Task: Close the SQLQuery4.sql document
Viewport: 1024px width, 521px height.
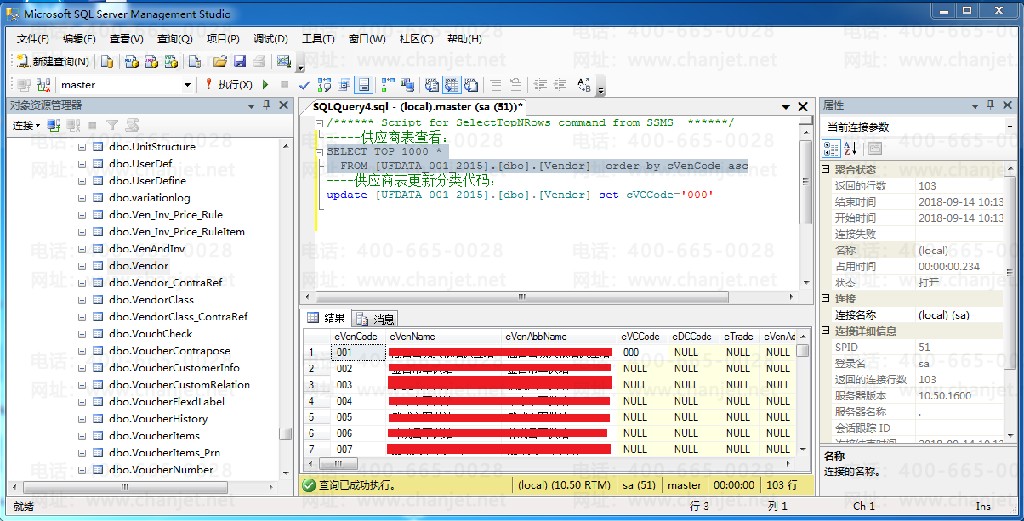Action: pyautogui.click(x=803, y=106)
